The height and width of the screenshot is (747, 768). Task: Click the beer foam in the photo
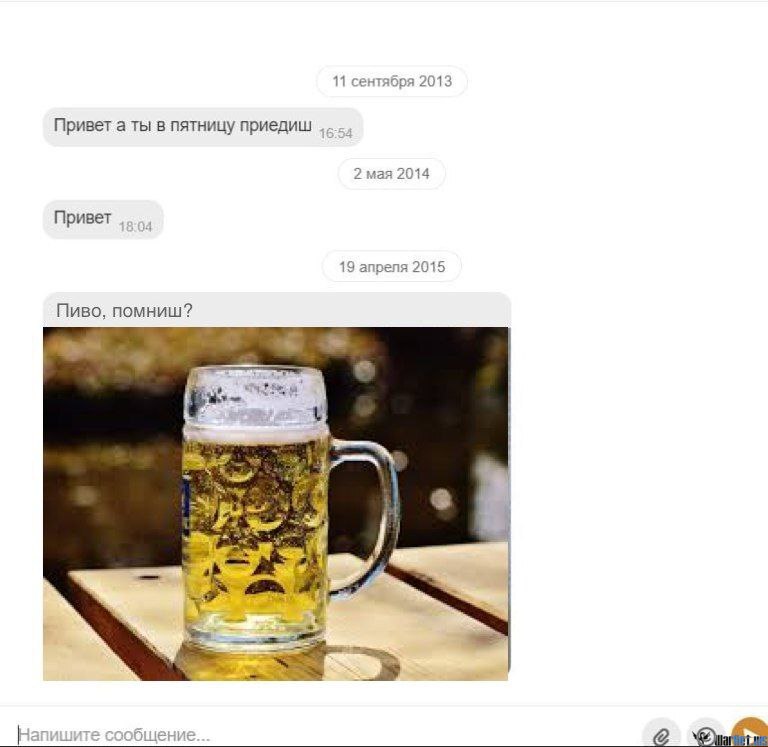click(256, 395)
